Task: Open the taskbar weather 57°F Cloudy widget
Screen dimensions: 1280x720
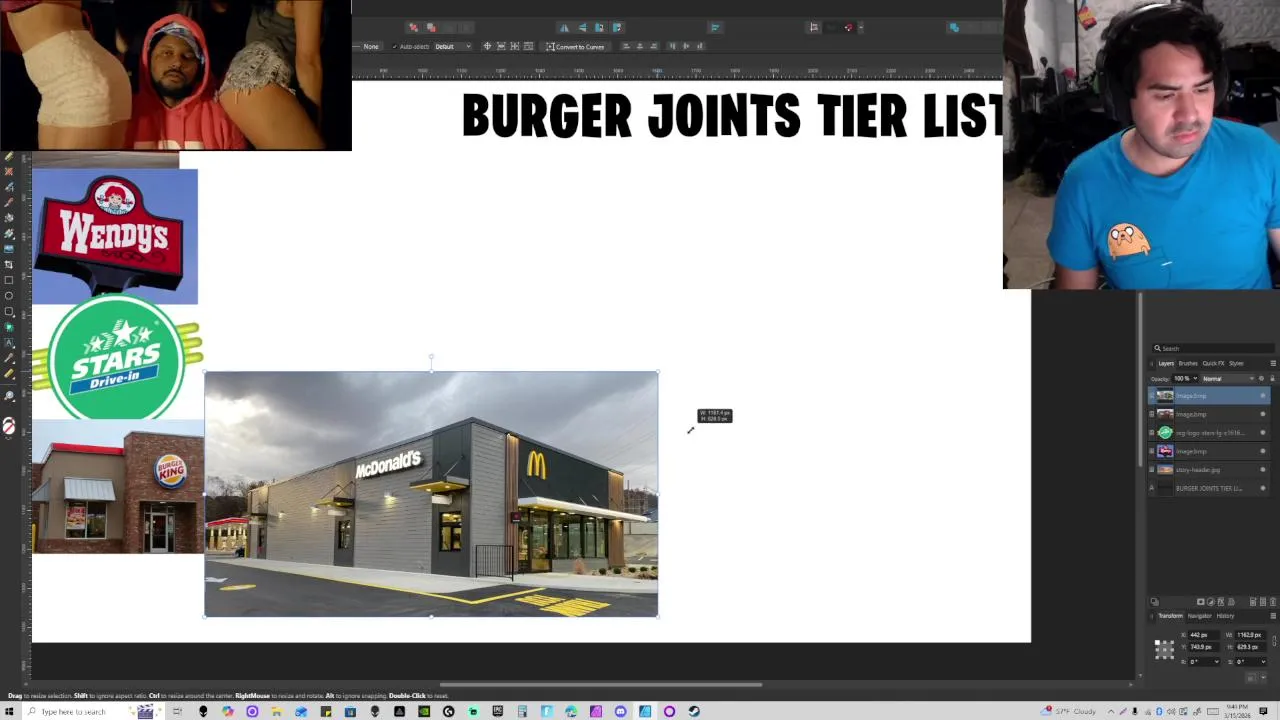Action: point(1070,711)
